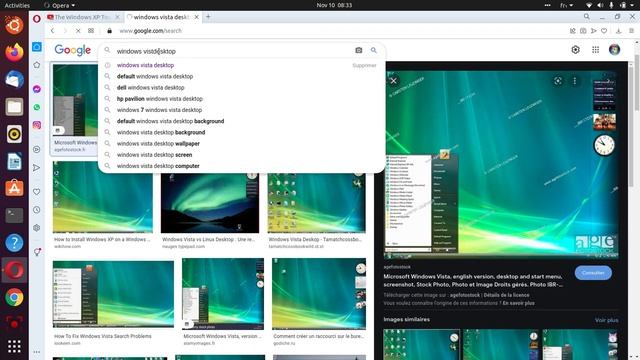Open bookmarks heart in Opera sidebar

tap(37, 191)
